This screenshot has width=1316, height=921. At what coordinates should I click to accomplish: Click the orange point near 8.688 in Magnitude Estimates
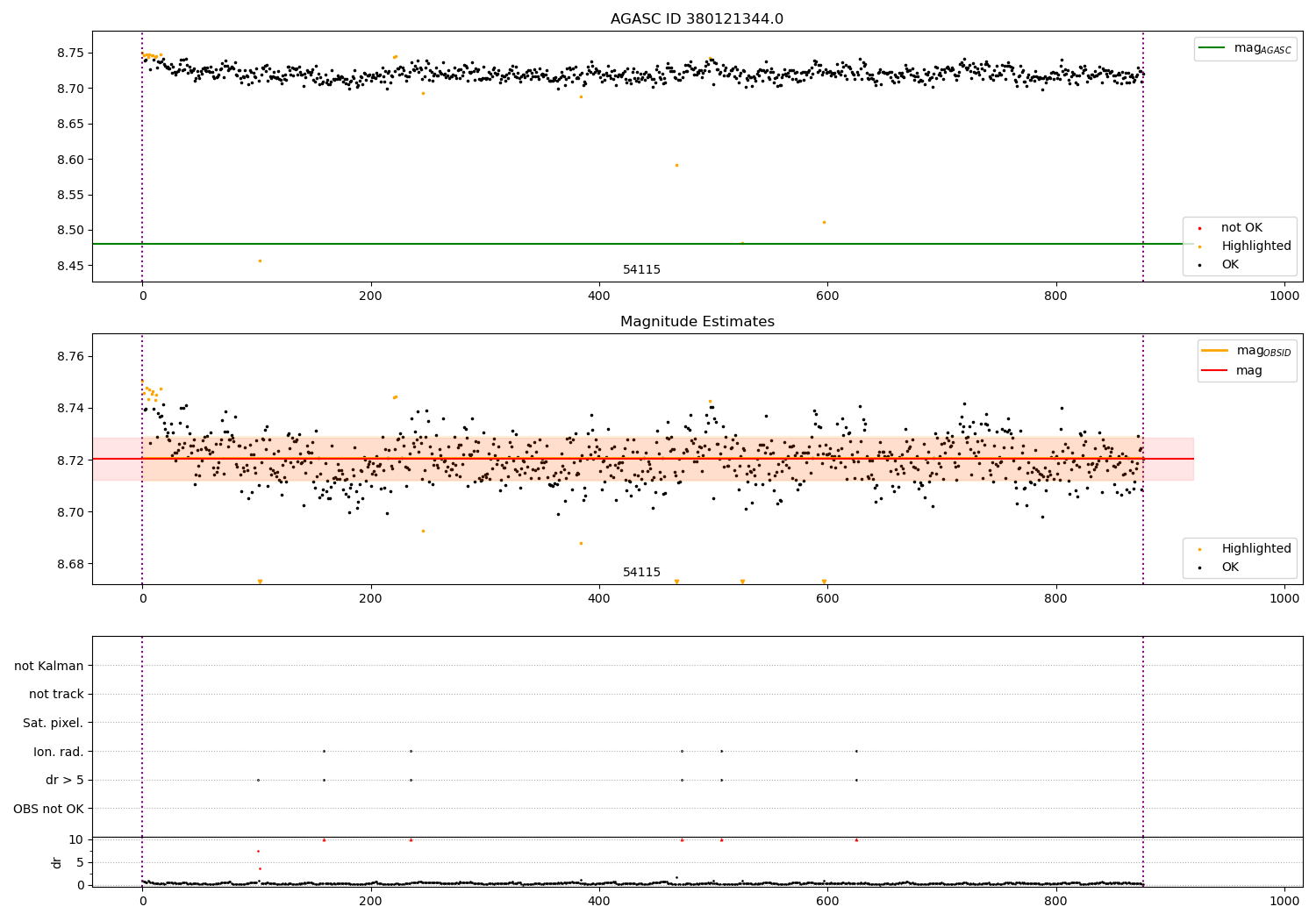point(581,543)
